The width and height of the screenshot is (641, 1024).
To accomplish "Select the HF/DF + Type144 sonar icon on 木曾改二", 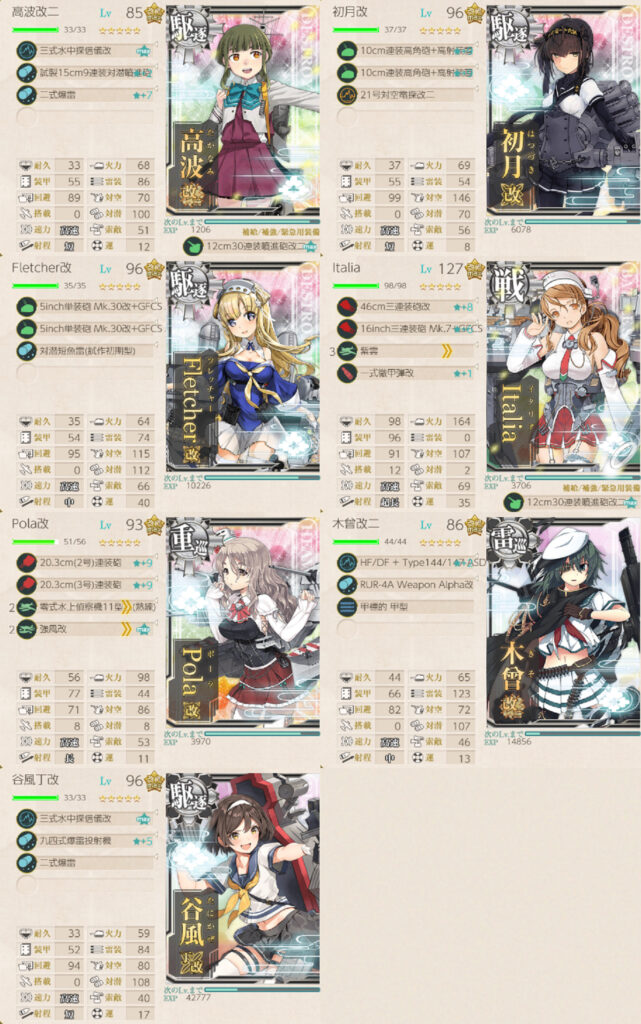I will [347, 563].
